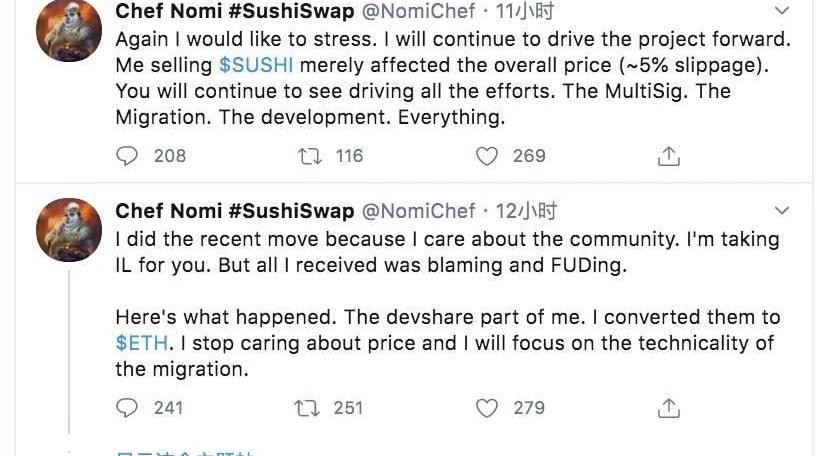Reply to the tweet with 208 replies

[x=127, y=156]
